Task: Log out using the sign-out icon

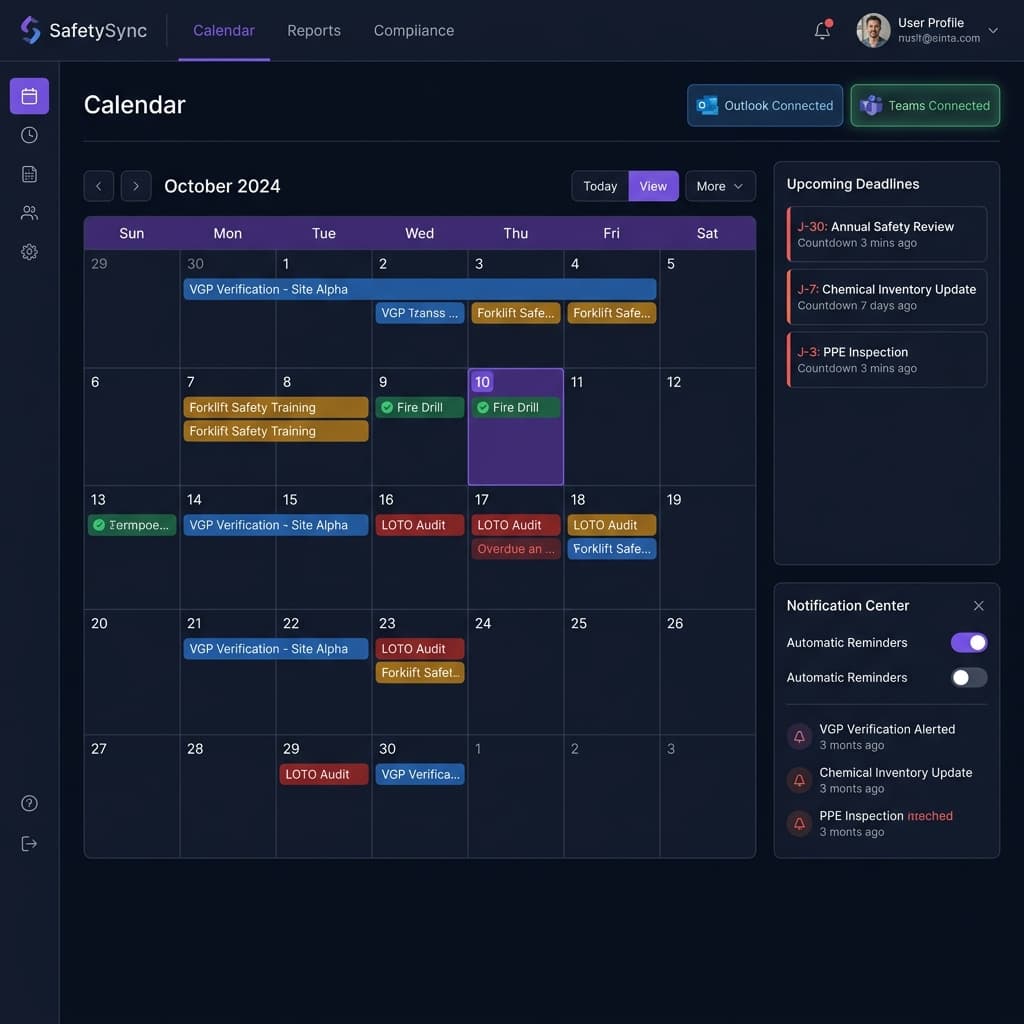Action: (x=29, y=843)
